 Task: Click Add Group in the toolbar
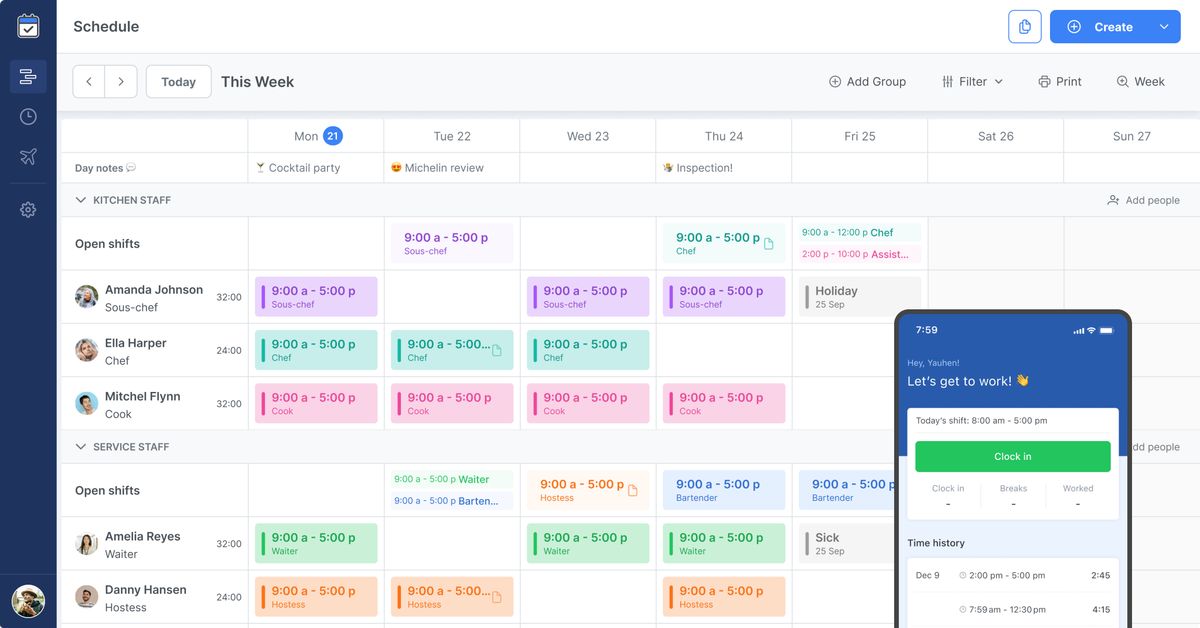[x=867, y=82]
